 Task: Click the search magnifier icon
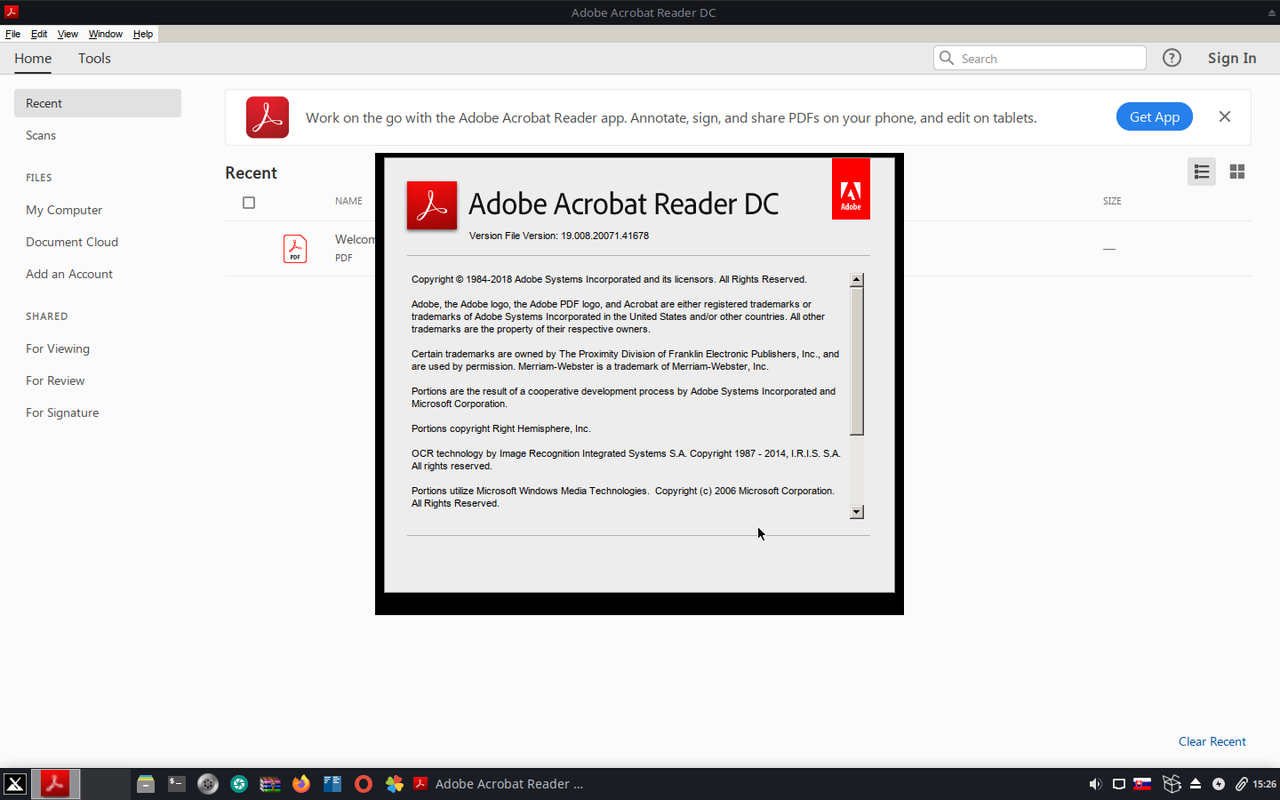(946, 58)
